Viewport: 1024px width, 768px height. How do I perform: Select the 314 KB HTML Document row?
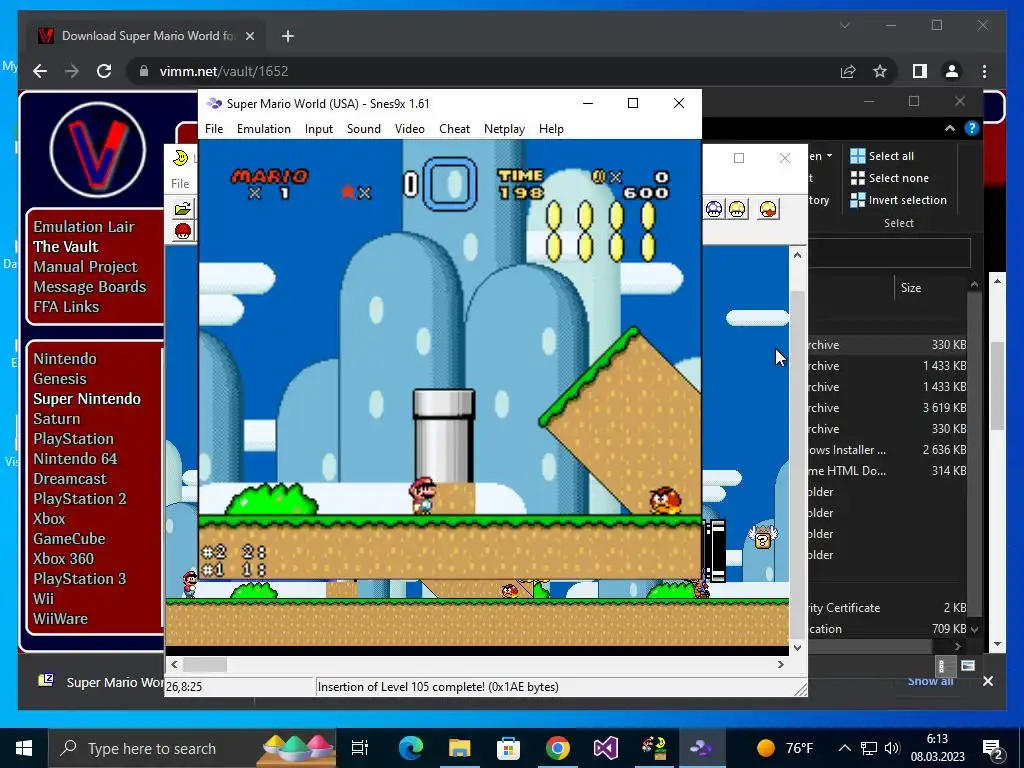pos(888,471)
